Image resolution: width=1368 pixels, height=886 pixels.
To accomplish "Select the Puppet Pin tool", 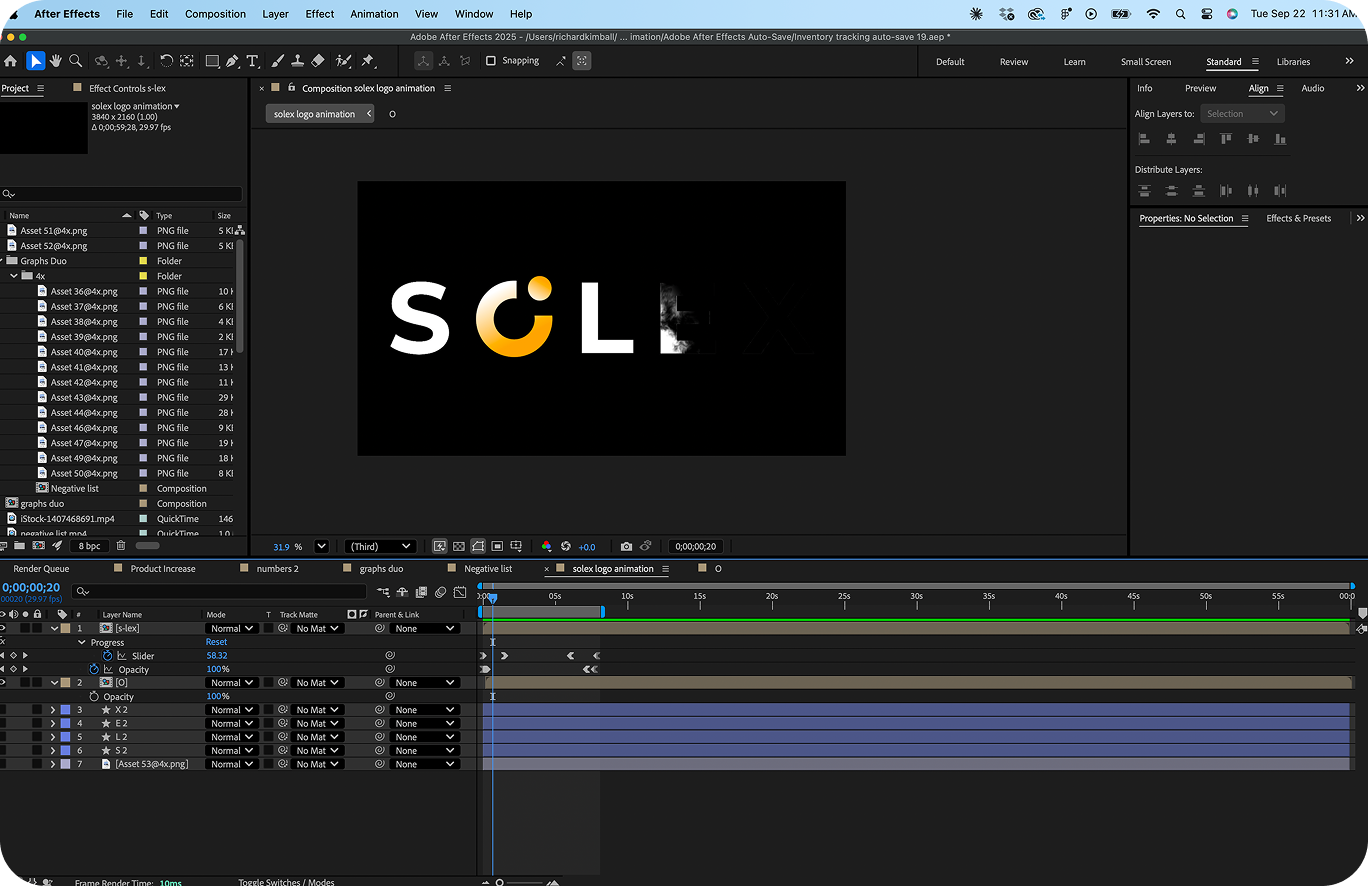I will point(367,61).
